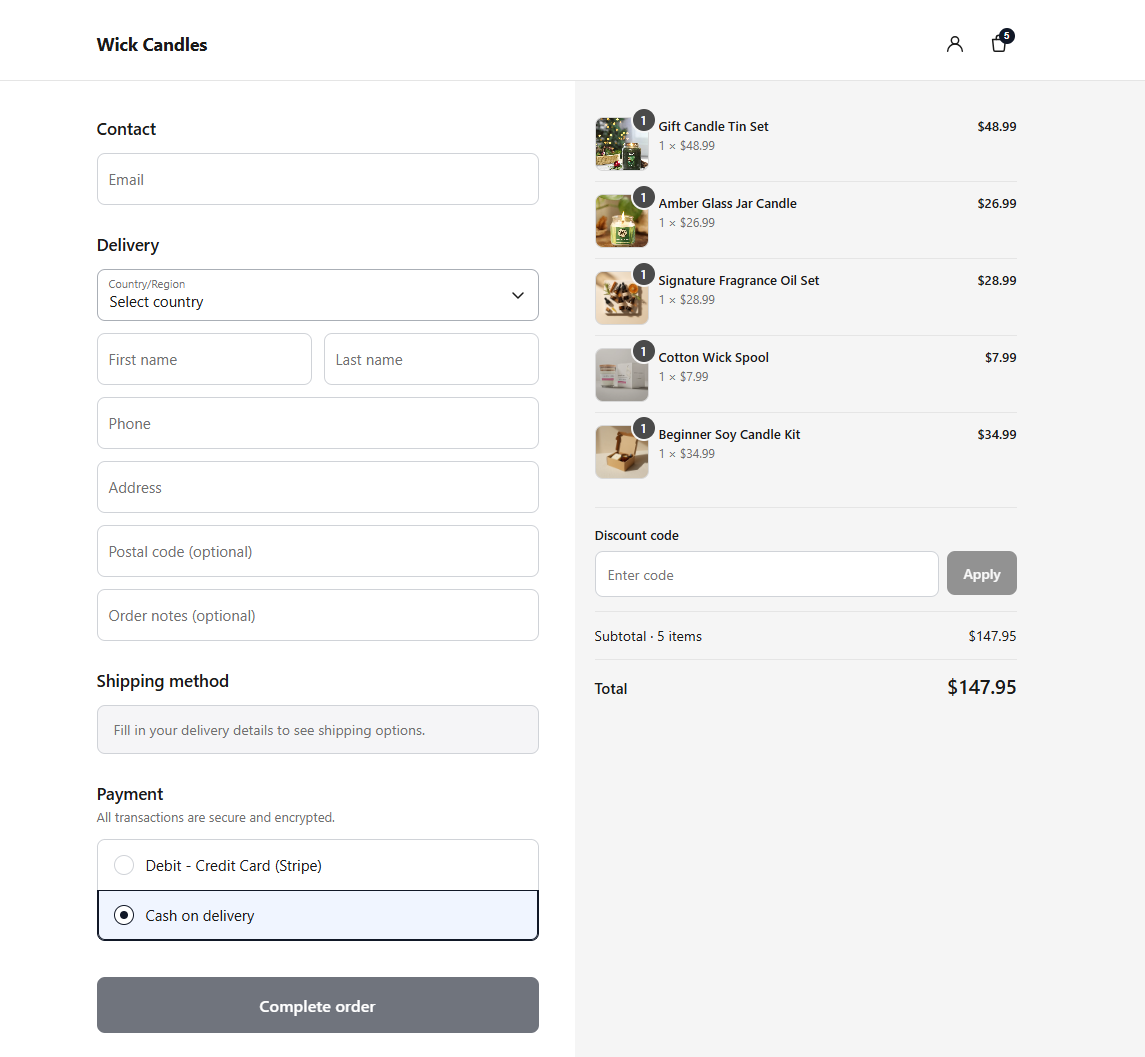The image size is (1145, 1057).
Task: Select Debit - Credit Card (Stripe) payment
Action: point(318,865)
